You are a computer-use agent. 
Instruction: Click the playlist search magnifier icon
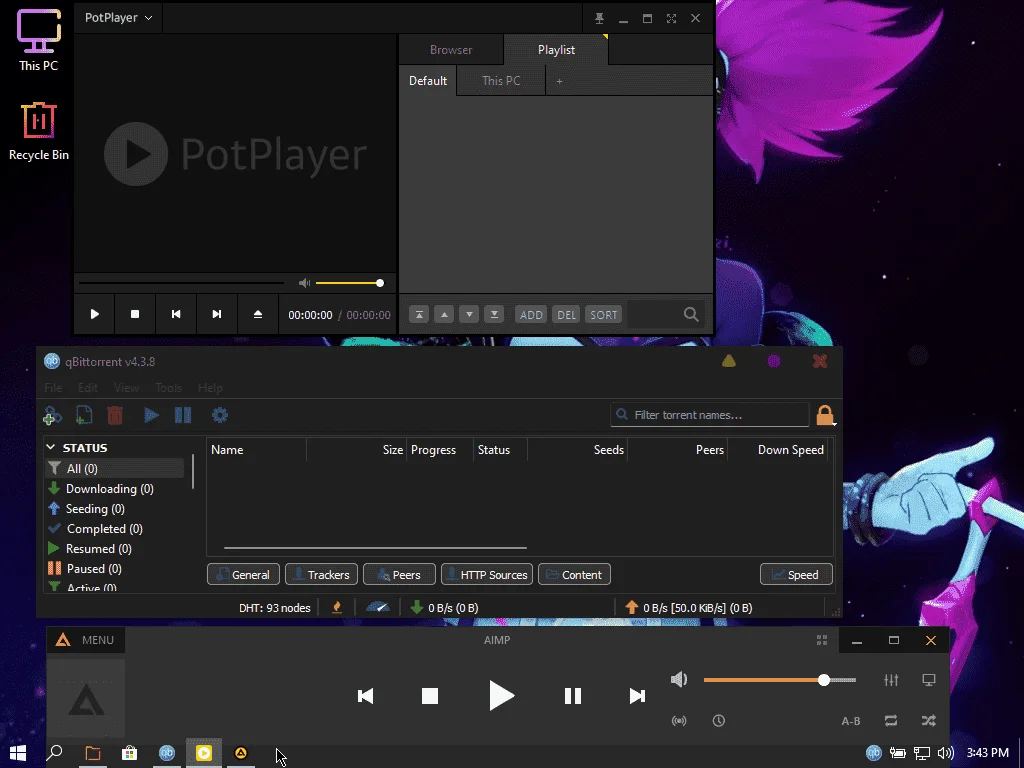tap(691, 315)
